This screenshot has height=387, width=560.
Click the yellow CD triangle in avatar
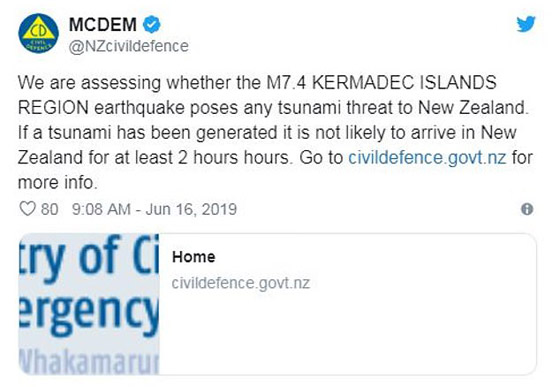(x=39, y=30)
